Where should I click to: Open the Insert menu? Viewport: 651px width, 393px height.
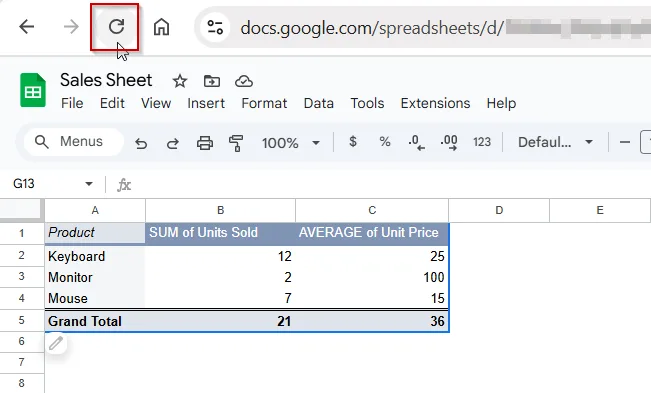coord(206,103)
